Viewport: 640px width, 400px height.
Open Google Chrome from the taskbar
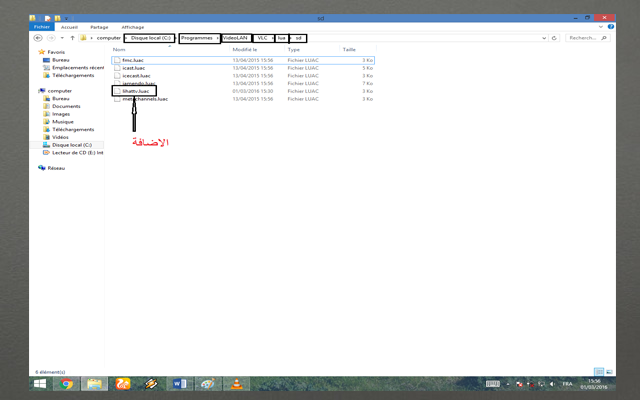(66, 383)
